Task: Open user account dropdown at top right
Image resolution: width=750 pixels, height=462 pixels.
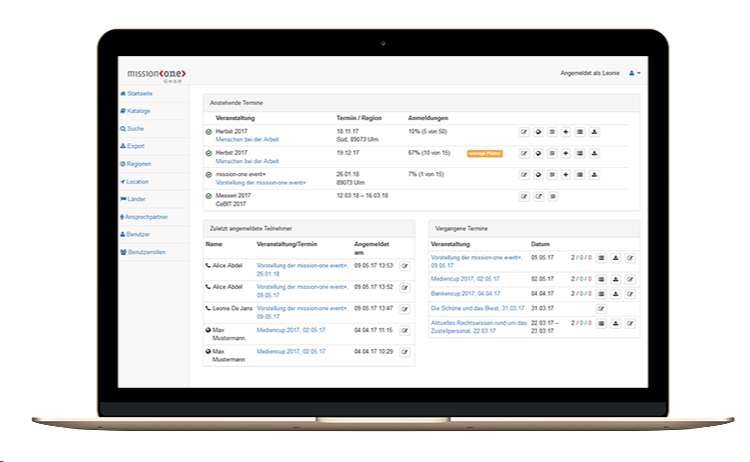Action: (635, 73)
